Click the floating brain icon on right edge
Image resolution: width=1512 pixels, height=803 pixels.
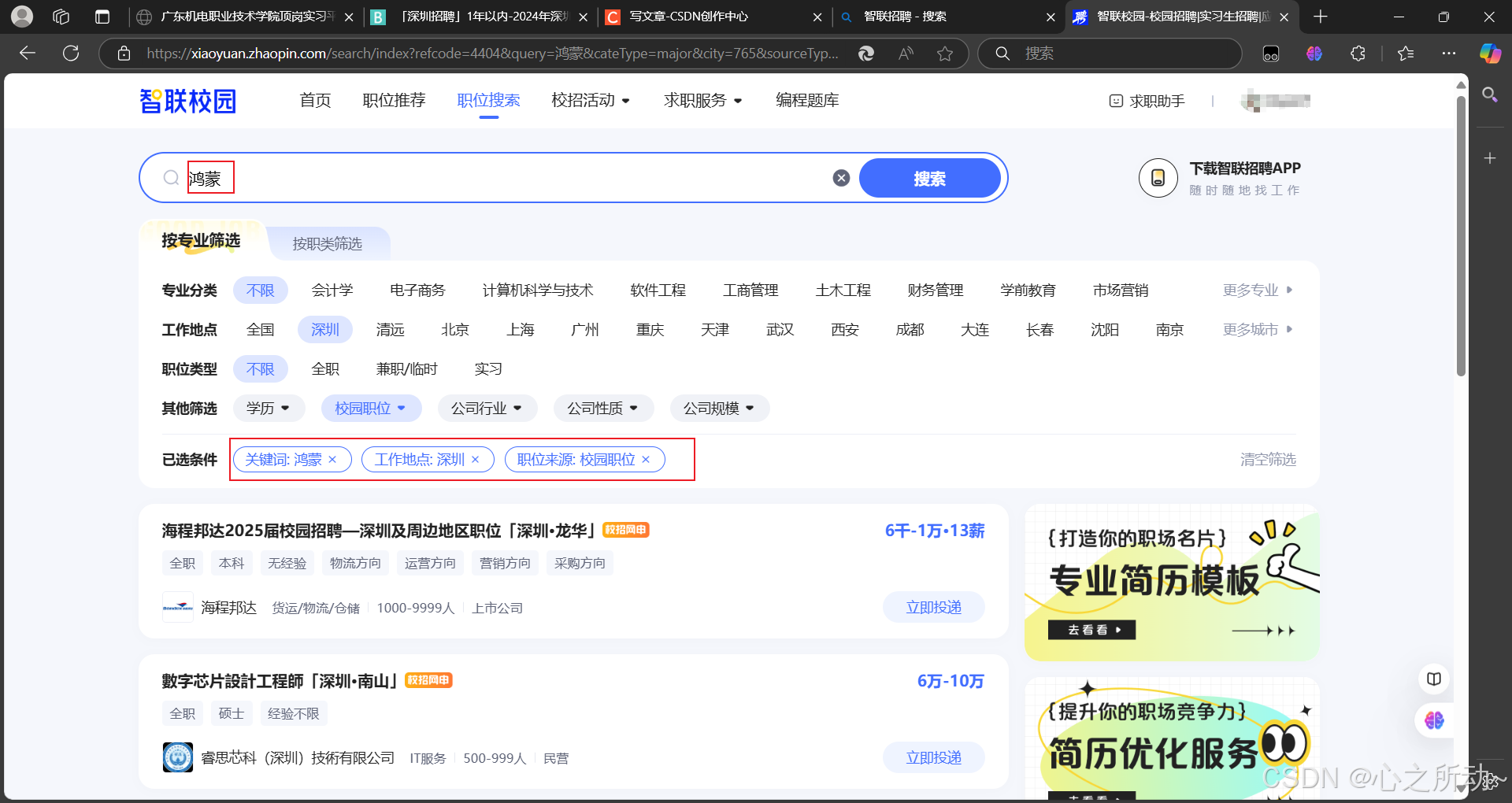coord(1434,720)
